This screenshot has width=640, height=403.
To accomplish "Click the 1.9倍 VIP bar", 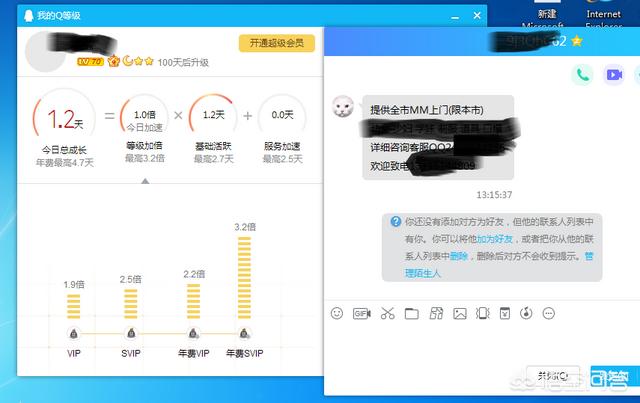I will [x=73, y=306].
